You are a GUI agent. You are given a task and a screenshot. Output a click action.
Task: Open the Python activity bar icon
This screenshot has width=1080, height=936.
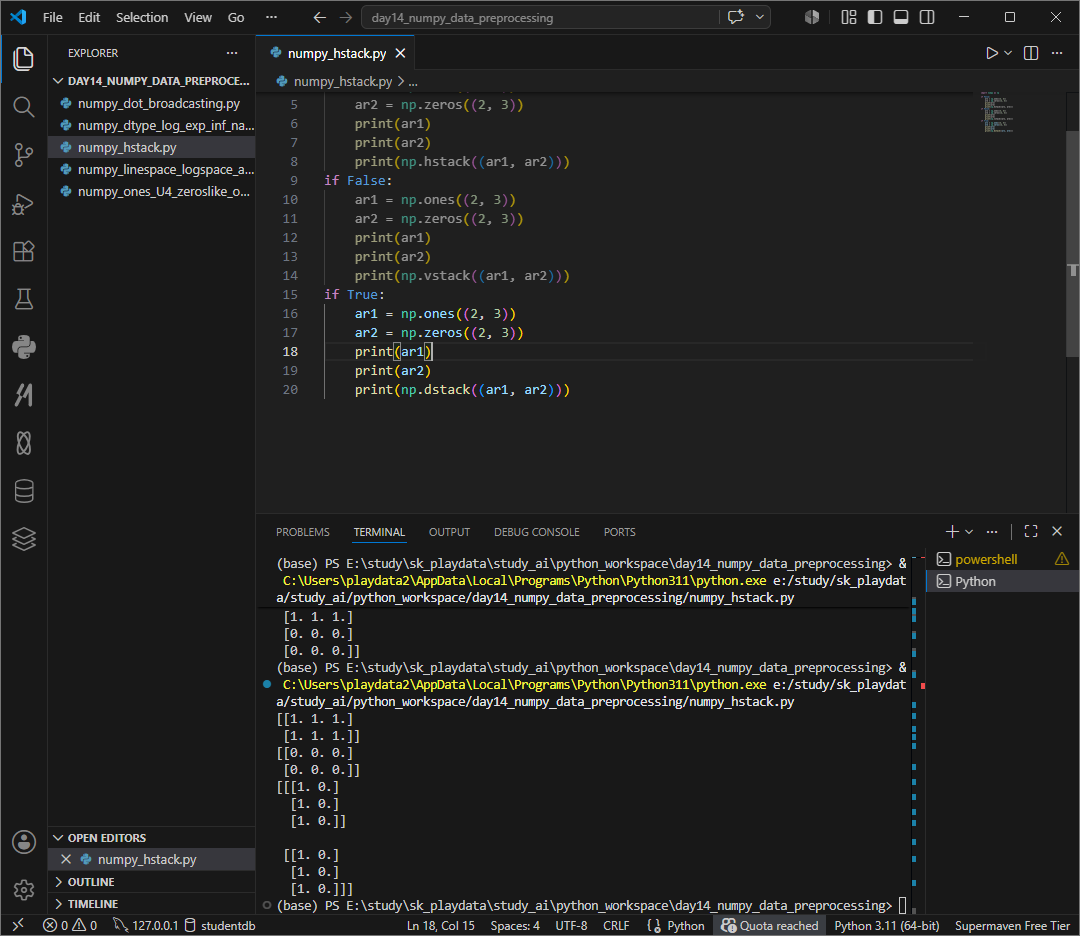23,347
